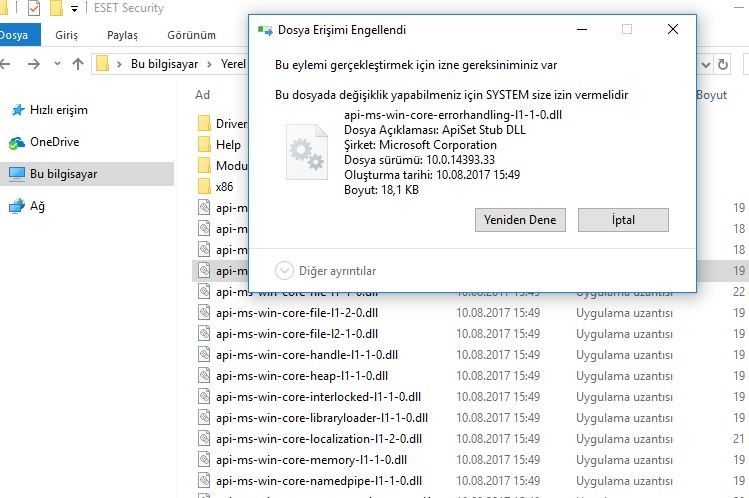Click the dialog's gear file thumbnail
The image size is (749, 498).
pyautogui.click(x=307, y=152)
